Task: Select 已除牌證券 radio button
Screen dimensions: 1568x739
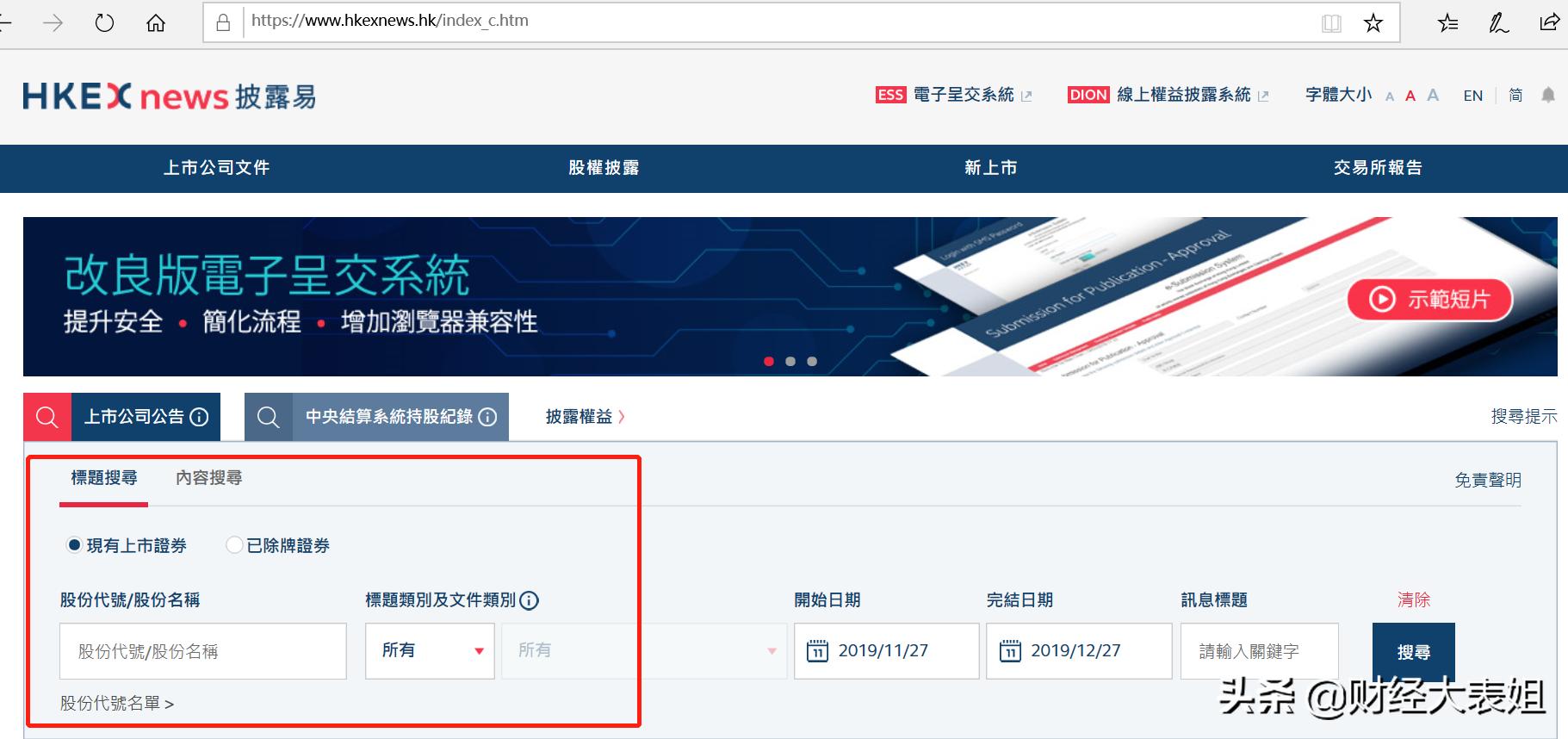Action: coord(233,545)
